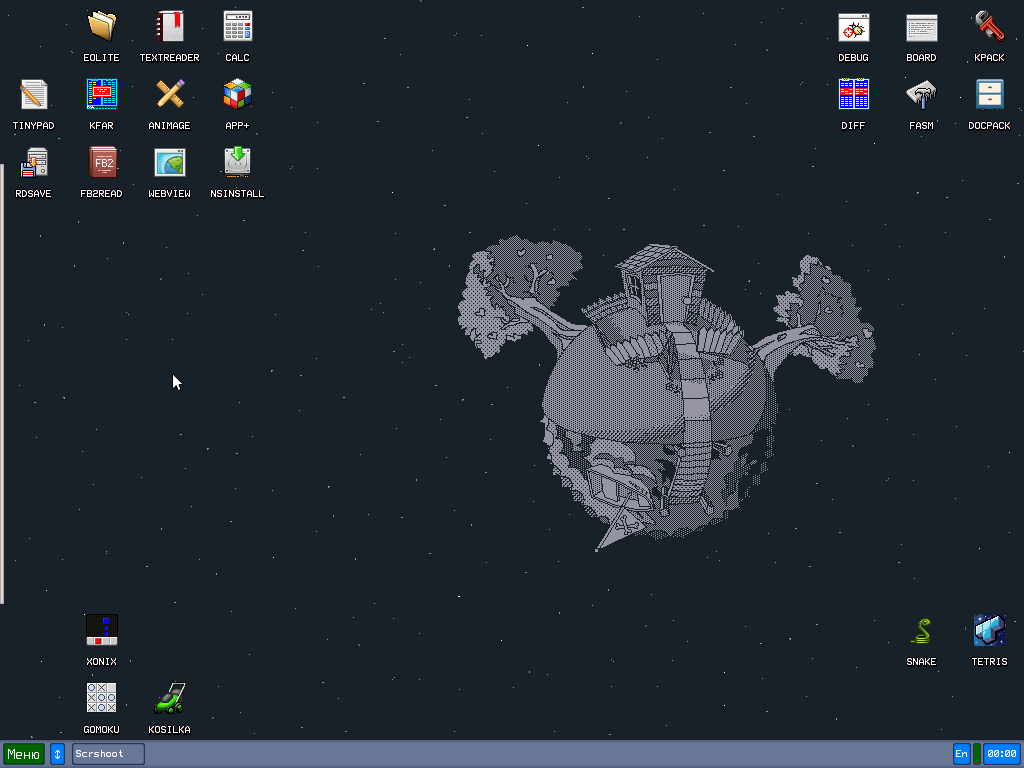Open the CALC calculator icon
Image resolution: width=1024 pixels, height=768 pixels.
click(x=237, y=27)
